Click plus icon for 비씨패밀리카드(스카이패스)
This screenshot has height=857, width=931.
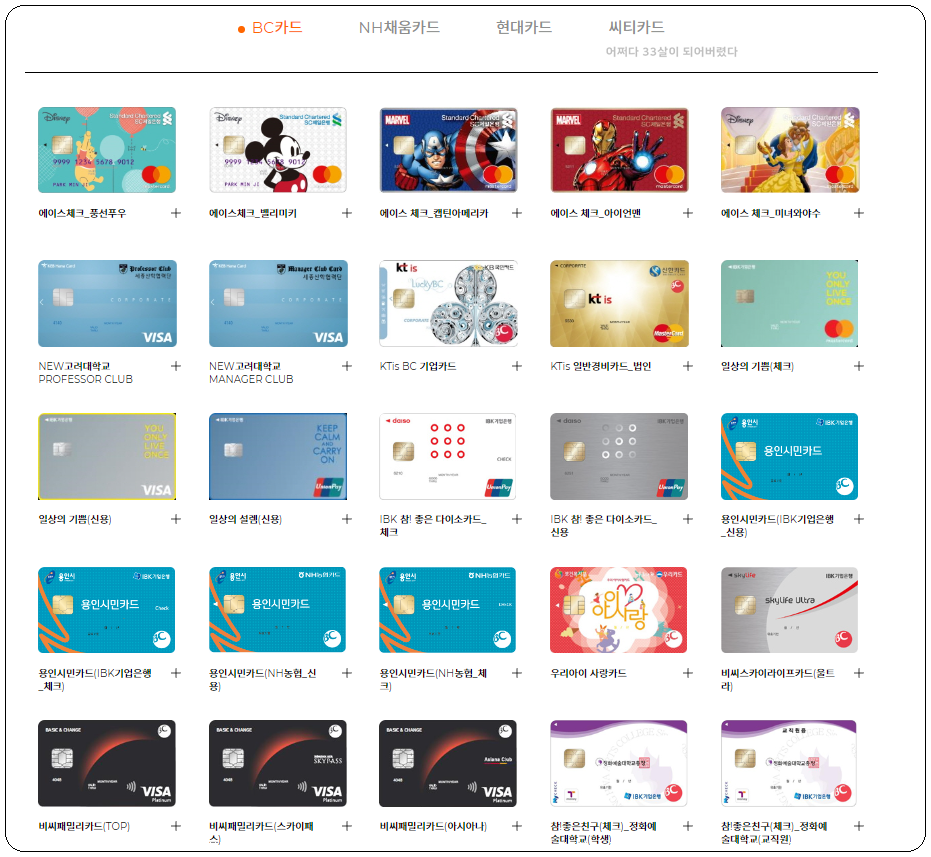click(x=347, y=826)
